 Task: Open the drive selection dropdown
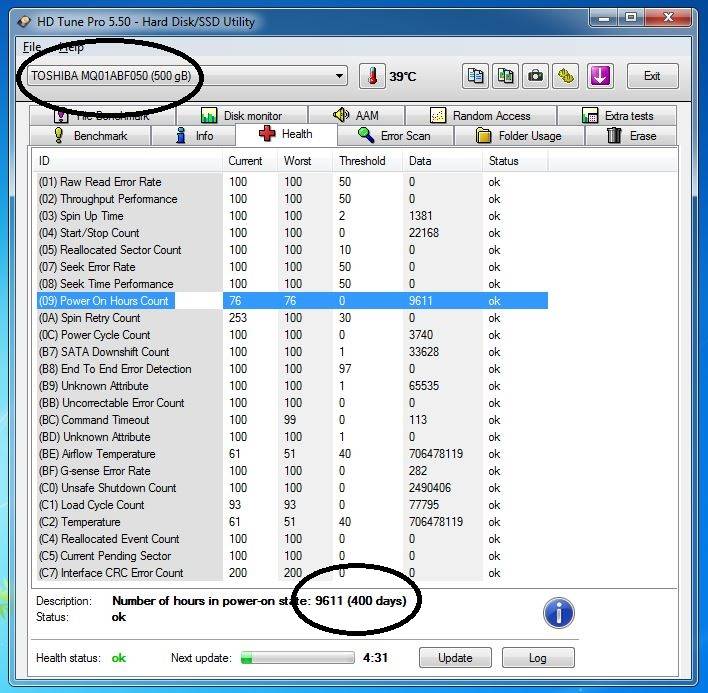tap(187, 76)
